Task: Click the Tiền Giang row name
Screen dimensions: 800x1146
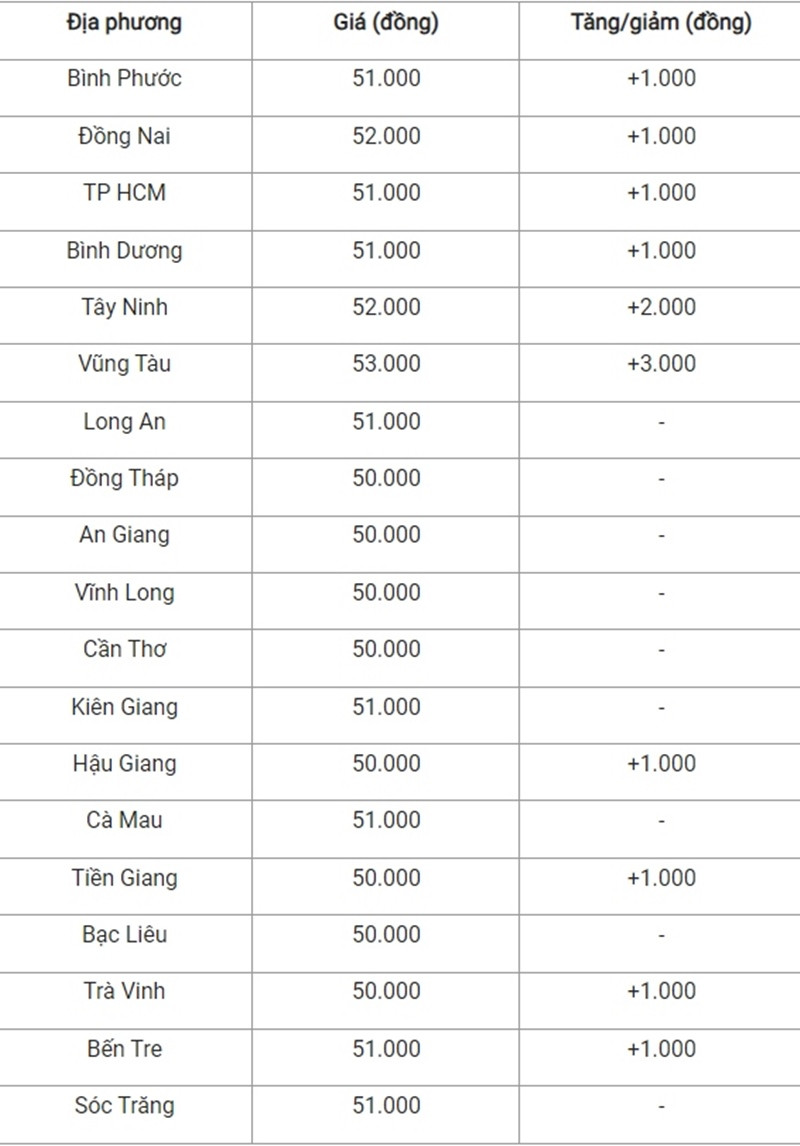Action: (x=124, y=878)
